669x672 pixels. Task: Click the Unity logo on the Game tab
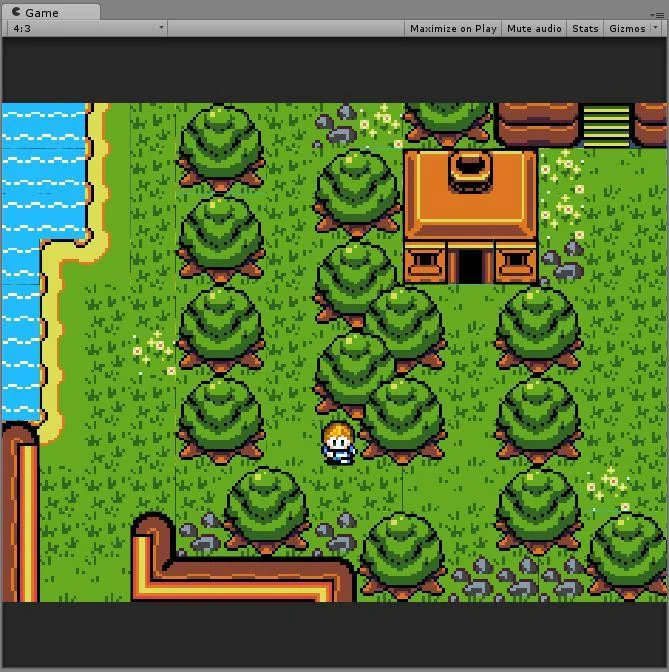click(x=16, y=12)
